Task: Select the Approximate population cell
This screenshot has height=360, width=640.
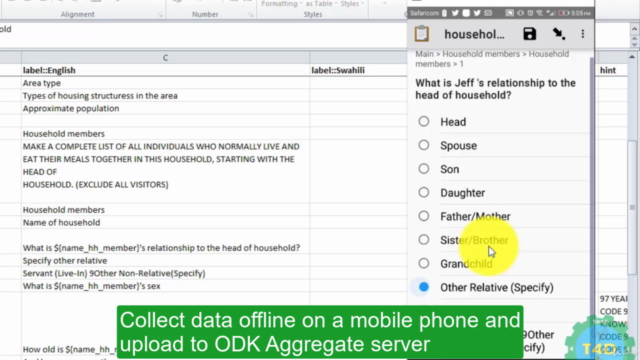Action: (165, 108)
